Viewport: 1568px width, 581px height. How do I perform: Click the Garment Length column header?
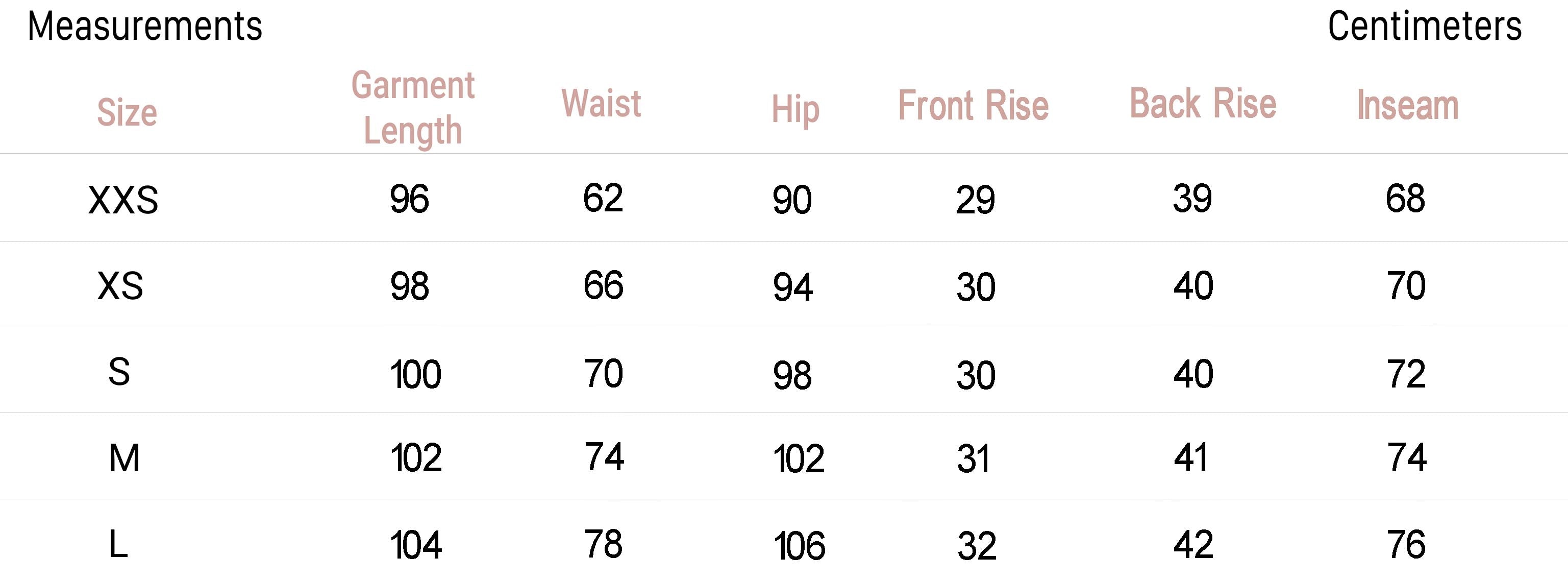click(413, 108)
